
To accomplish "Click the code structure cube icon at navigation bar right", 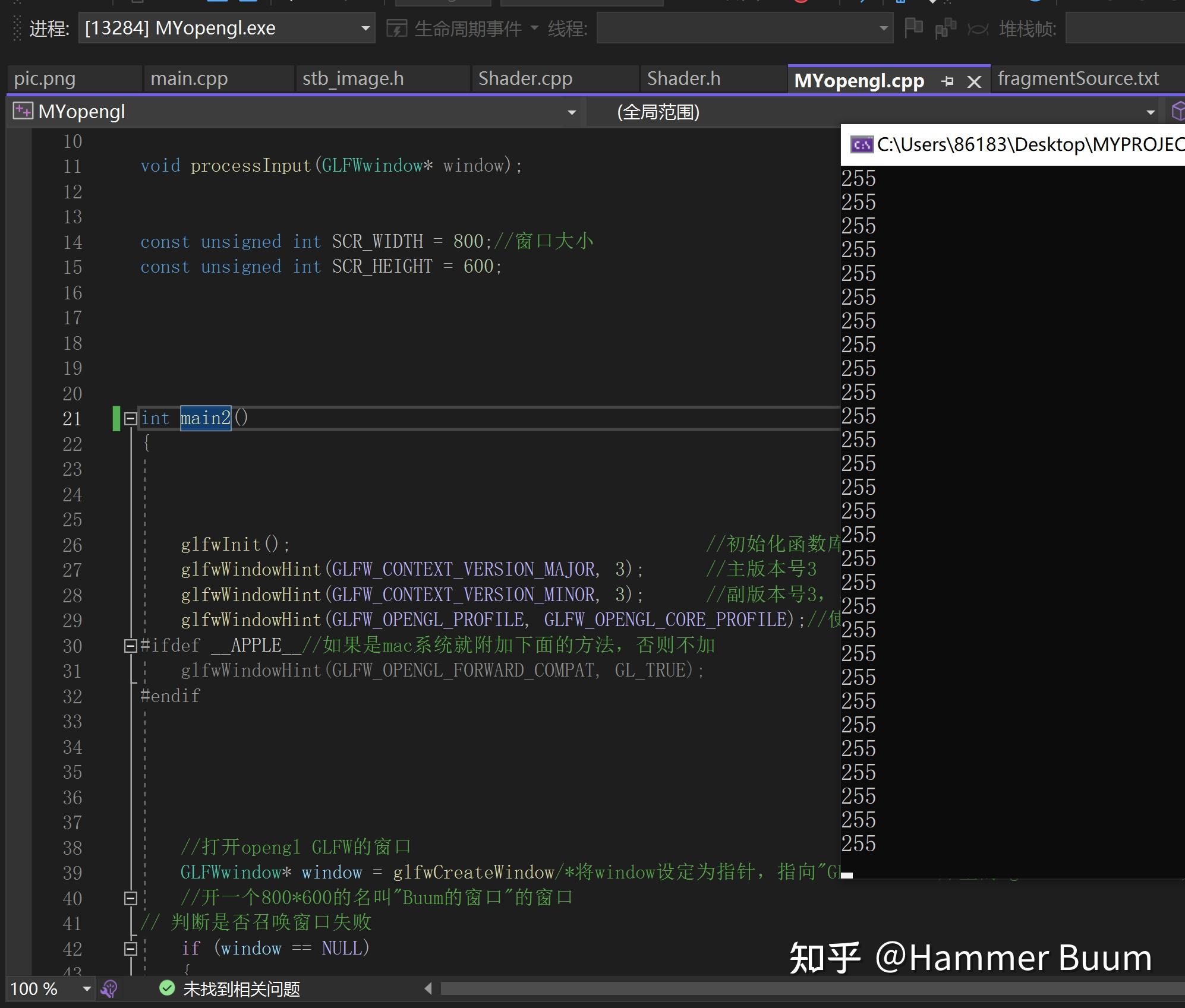I will pyautogui.click(x=1179, y=110).
